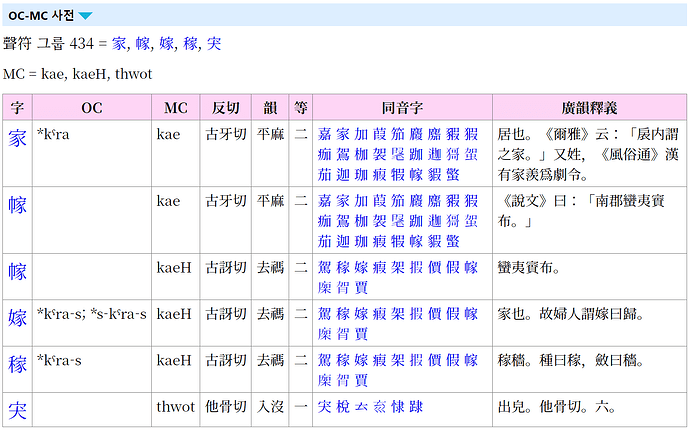This screenshot has width=690, height=430.
Task: Click large 宊 in table's 字 column
Action: tap(17, 411)
